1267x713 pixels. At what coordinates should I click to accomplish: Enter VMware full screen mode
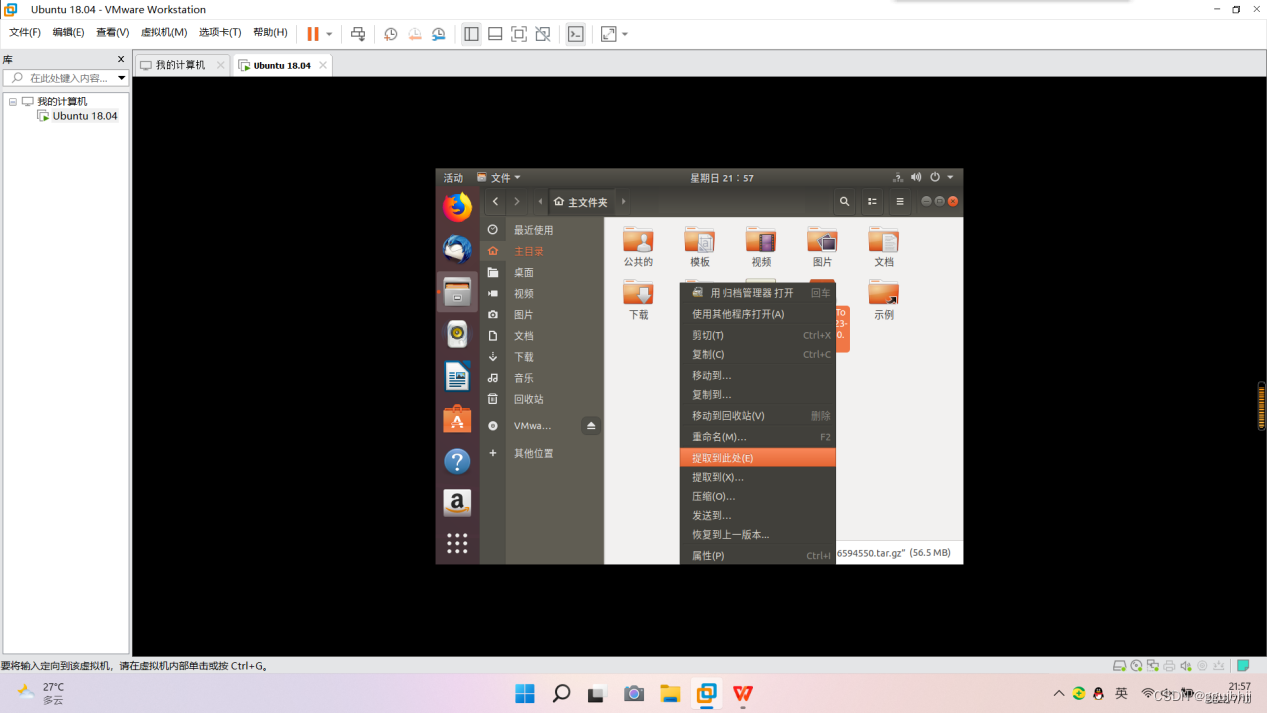[519, 34]
